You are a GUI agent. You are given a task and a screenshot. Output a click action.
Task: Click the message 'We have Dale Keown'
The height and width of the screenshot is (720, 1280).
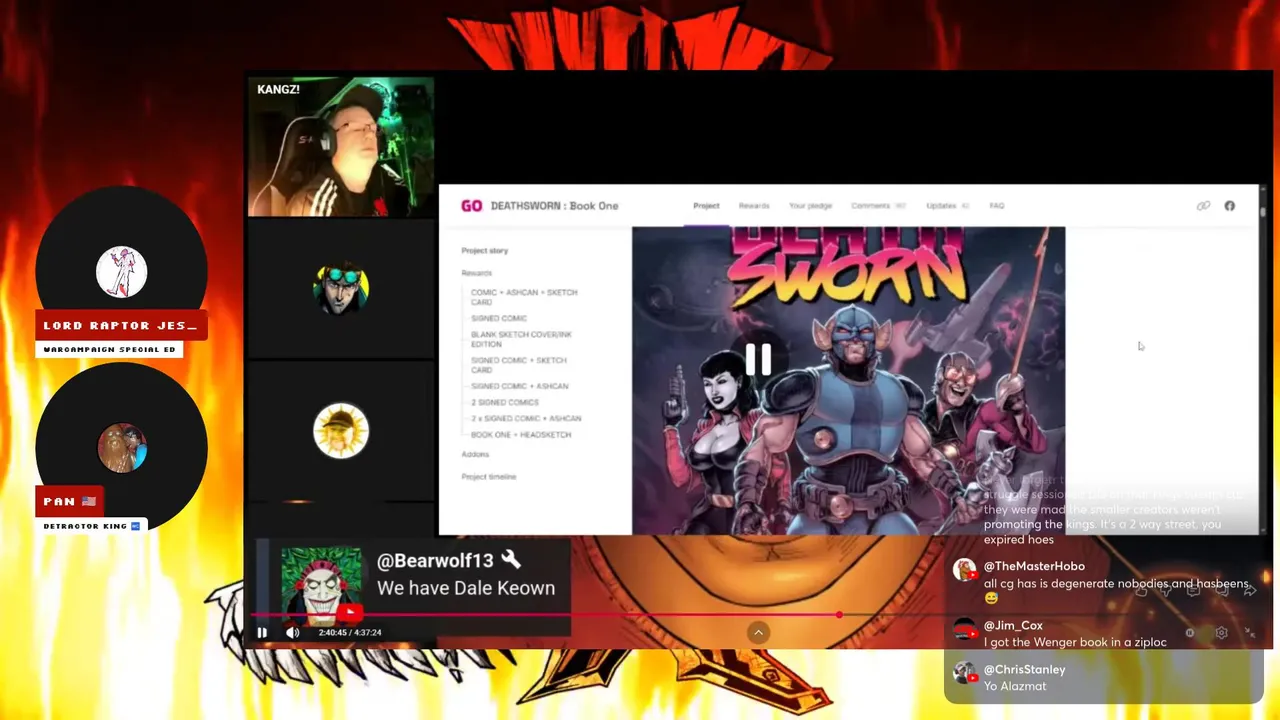coord(466,588)
